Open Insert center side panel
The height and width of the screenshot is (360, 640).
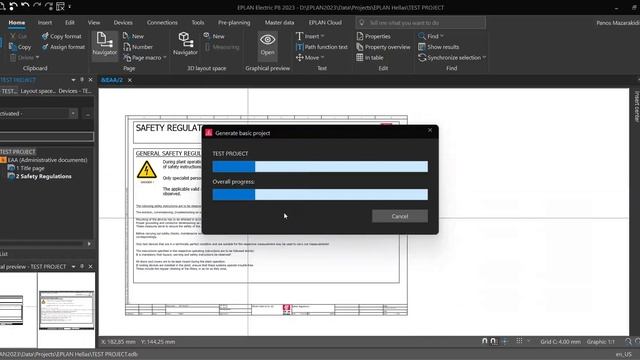[x=636, y=106]
